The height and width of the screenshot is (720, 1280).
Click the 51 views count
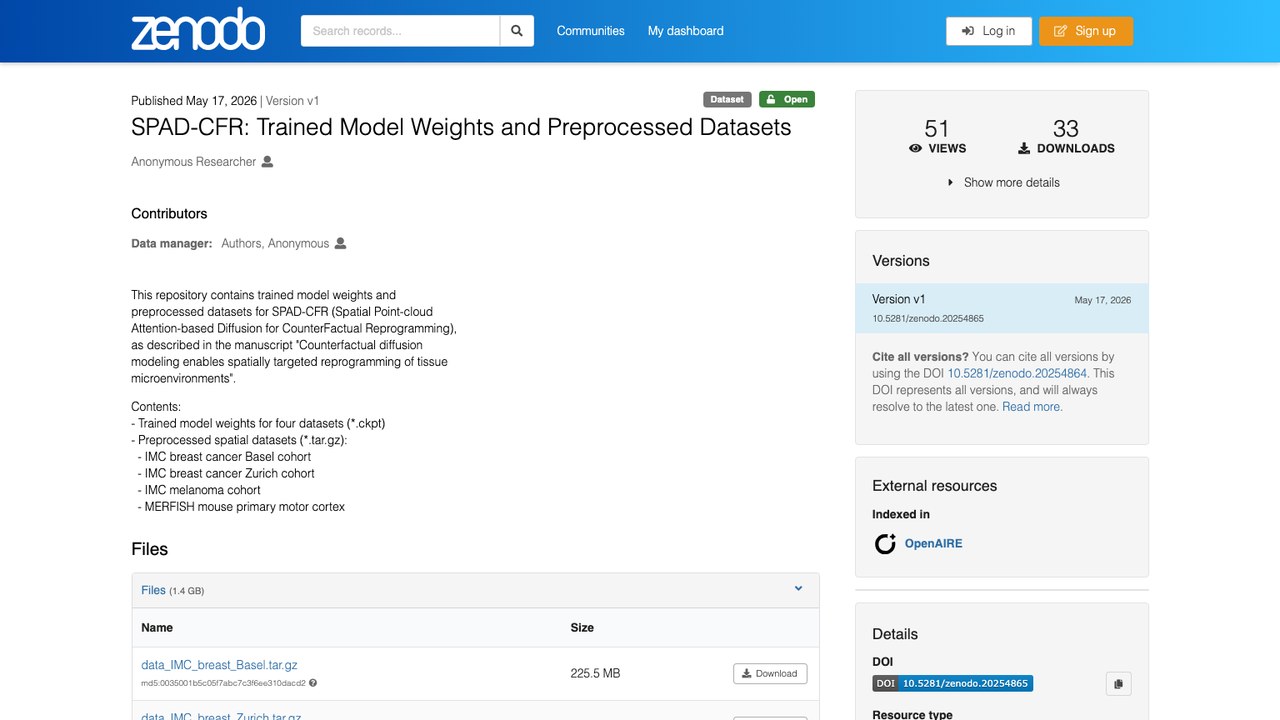pyautogui.click(x=937, y=128)
